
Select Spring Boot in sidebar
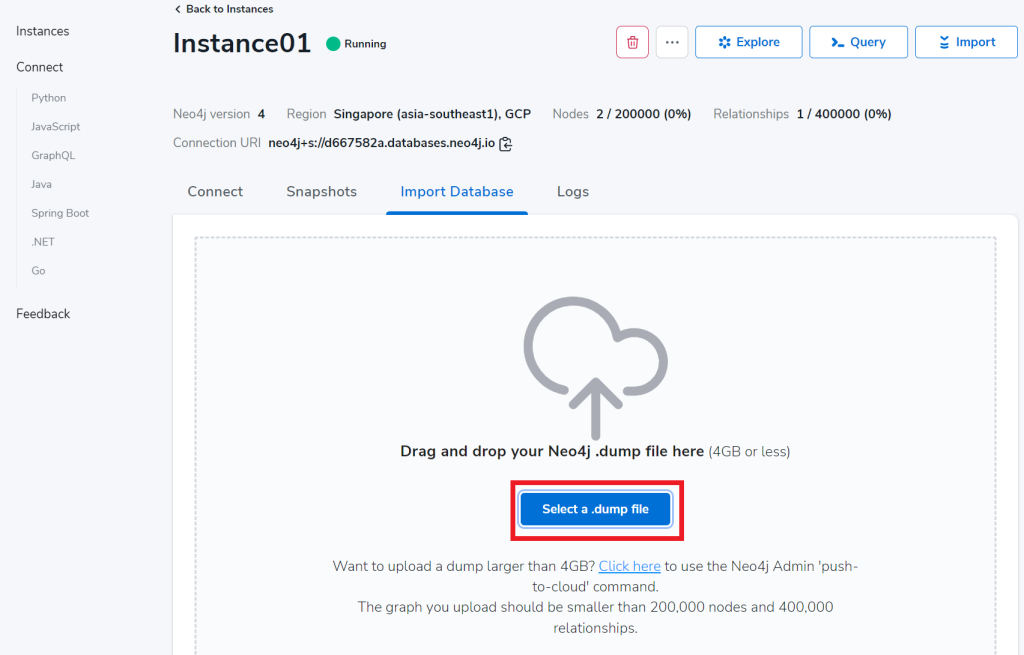61,213
